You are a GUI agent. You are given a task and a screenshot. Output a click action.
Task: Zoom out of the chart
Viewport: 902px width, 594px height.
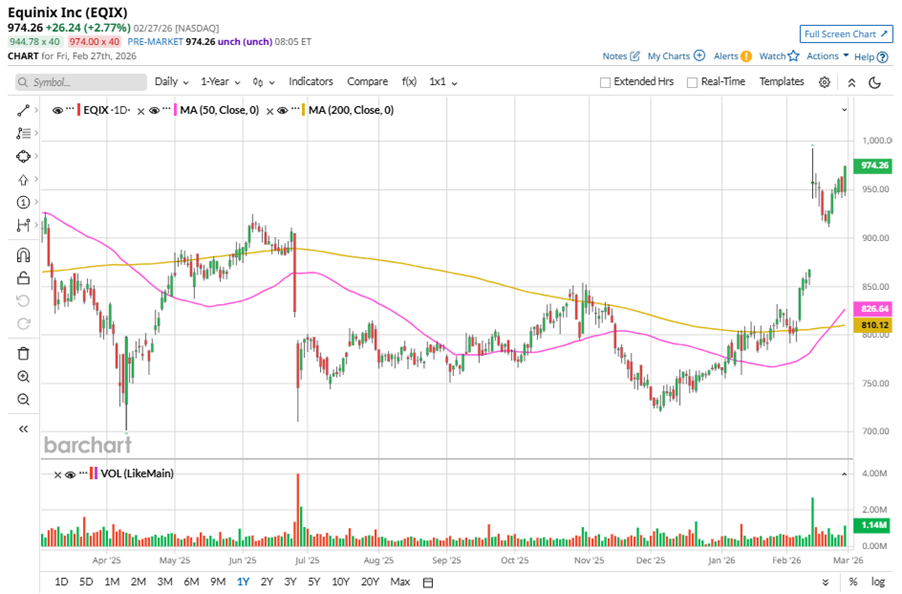point(23,400)
